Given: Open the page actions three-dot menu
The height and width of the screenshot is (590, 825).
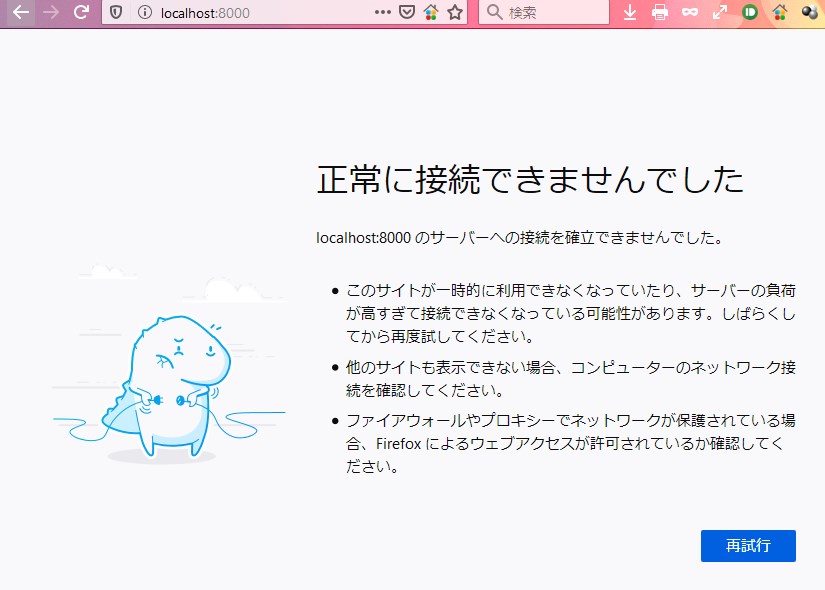Looking at the screenshot, I should pos(382,13).
